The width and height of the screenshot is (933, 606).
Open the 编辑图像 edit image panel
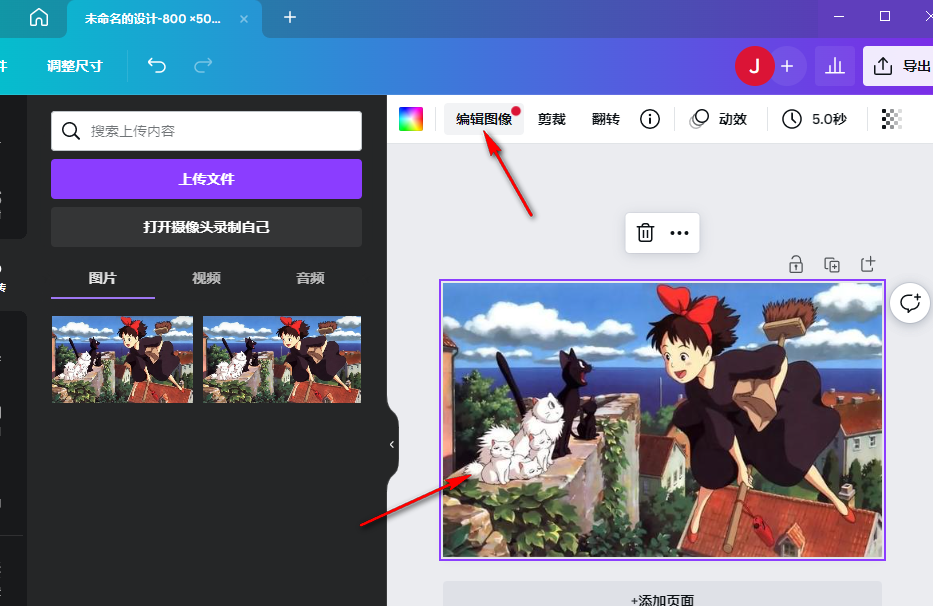pyautogui.click(x=485, y=118)
